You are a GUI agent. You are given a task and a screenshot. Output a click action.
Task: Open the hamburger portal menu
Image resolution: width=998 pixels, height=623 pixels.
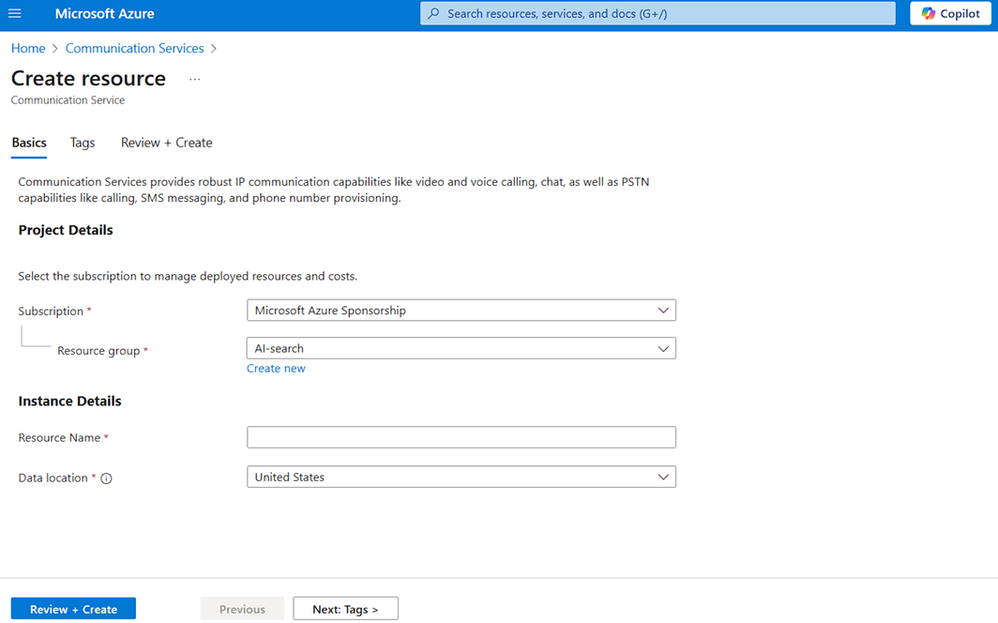[x=15, y=13]
